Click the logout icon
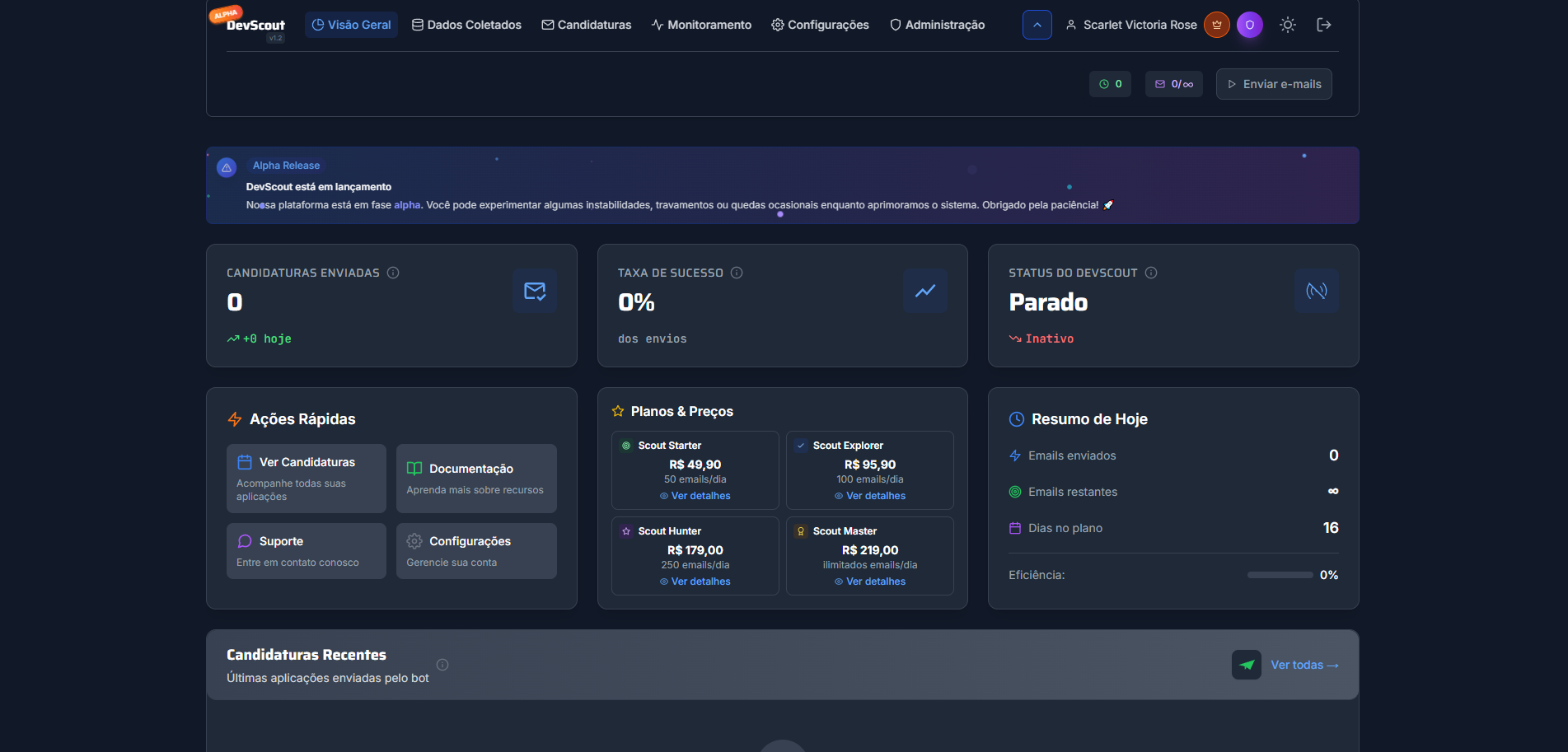 [x=1324, y=25]
